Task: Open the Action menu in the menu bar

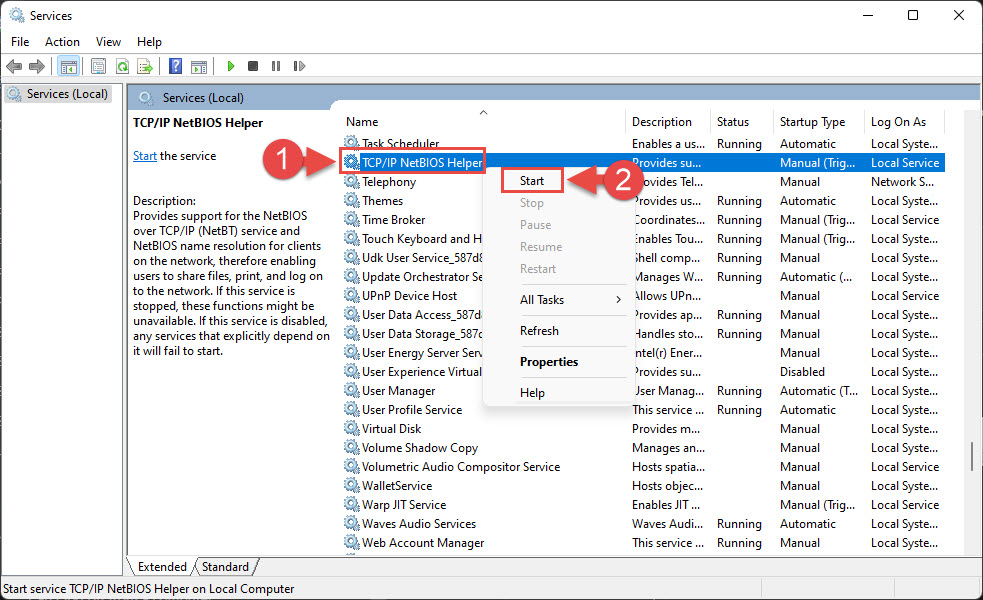Action: tap(62, 42)
